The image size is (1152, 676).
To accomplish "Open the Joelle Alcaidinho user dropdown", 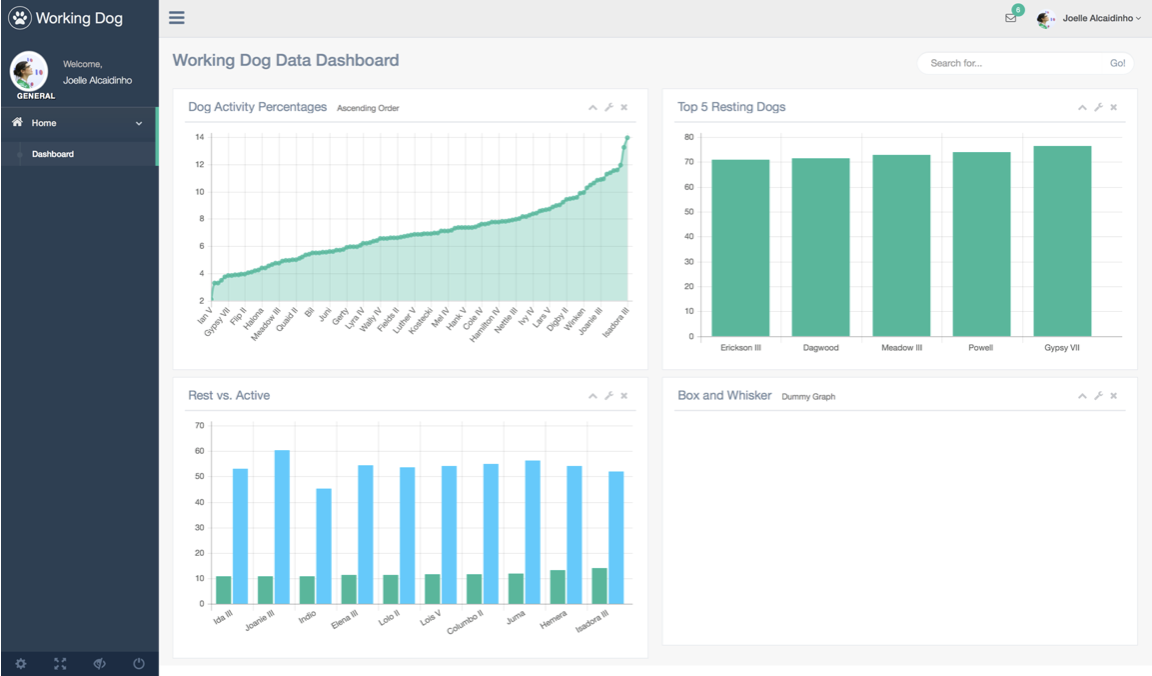I will click(x=1101, y=18).
